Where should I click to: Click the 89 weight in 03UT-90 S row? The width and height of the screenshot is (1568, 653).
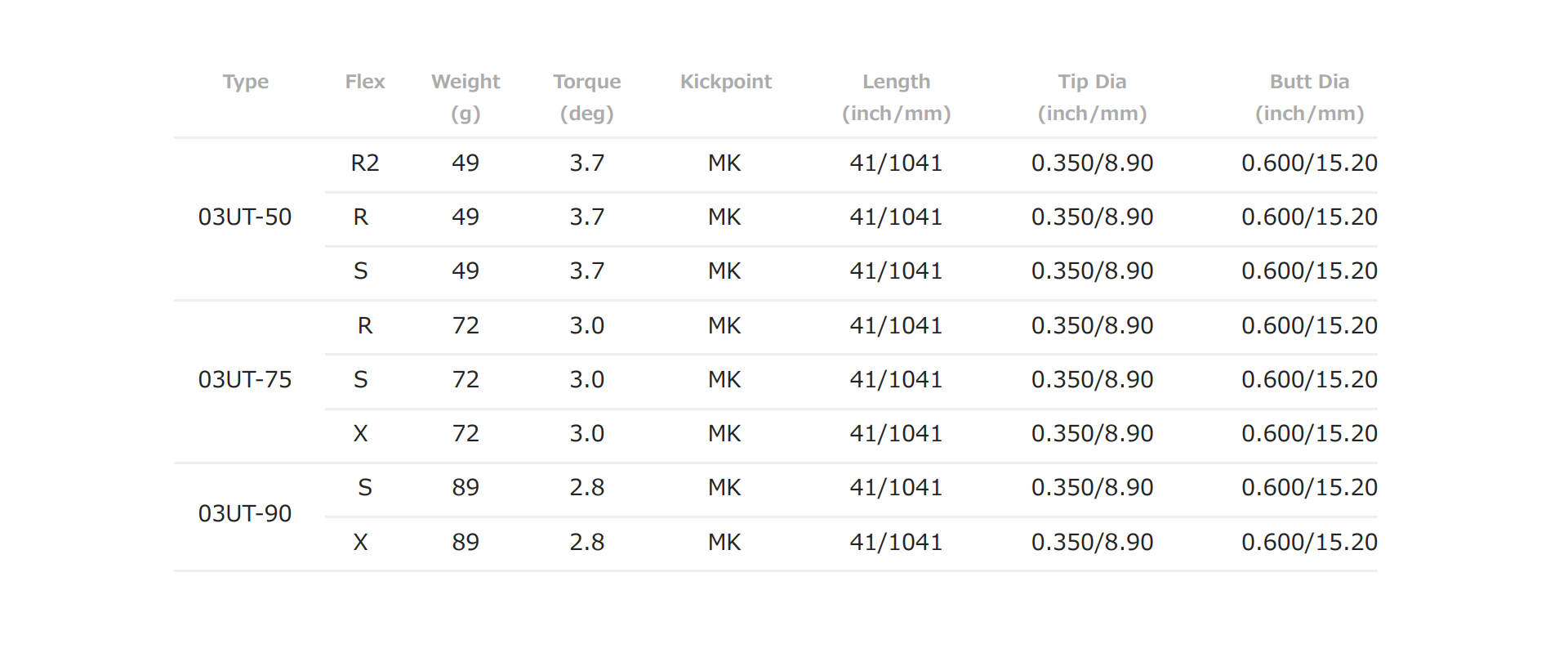point(465,488)
